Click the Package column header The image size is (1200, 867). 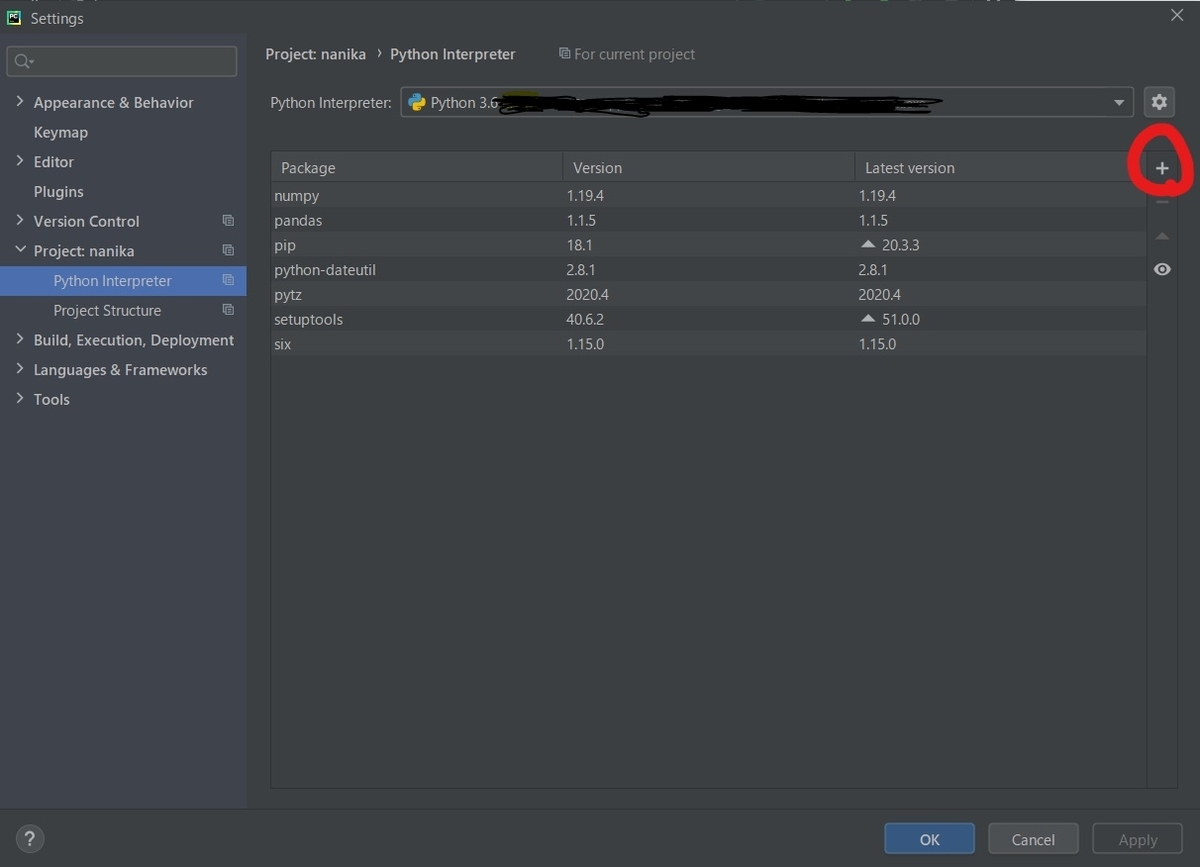pos(416,168)
